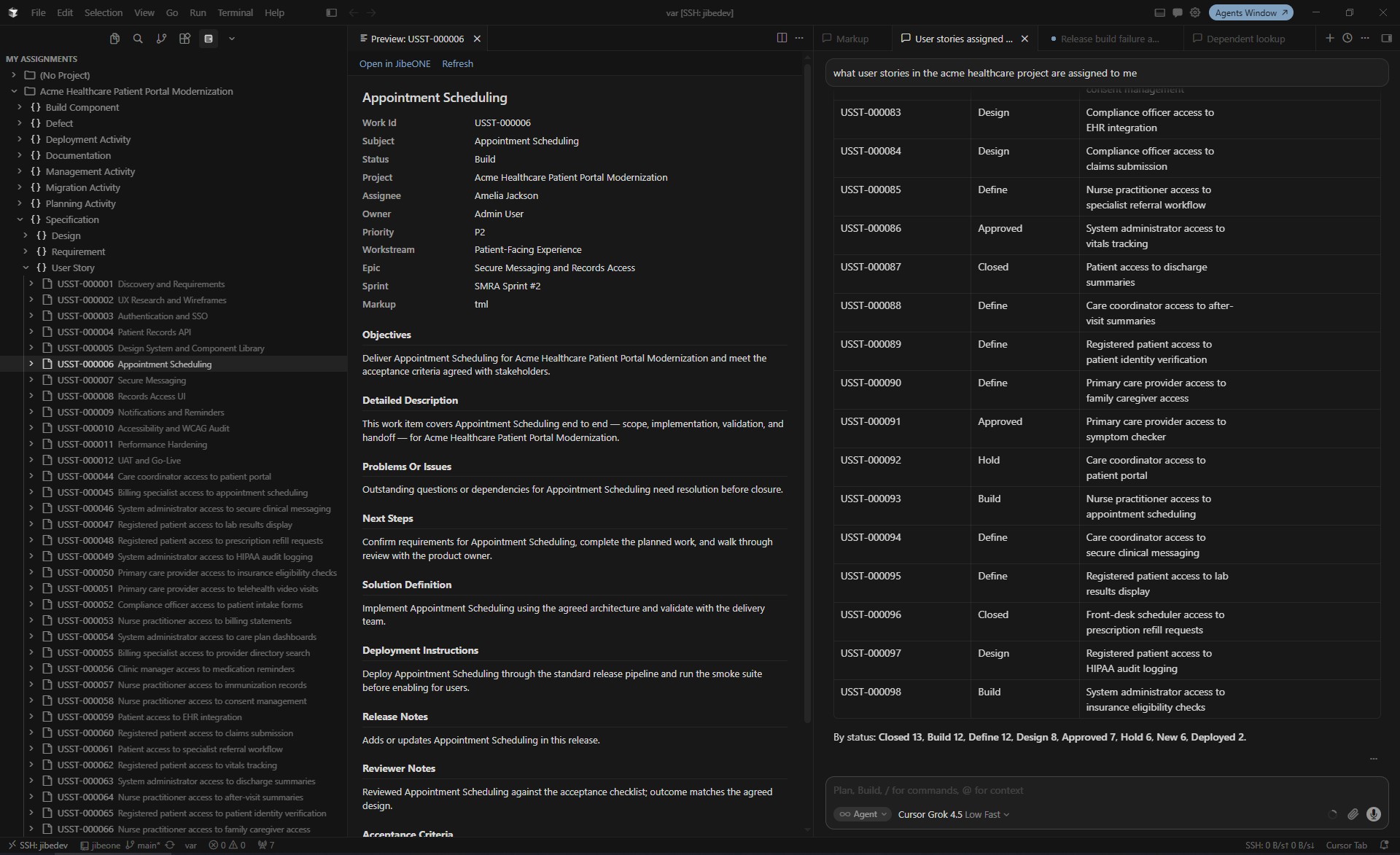Start a new chat with the plus icon
The height and width of the screenshot is (855, 1400).
pyautogui.click(x=1329, y=38)
